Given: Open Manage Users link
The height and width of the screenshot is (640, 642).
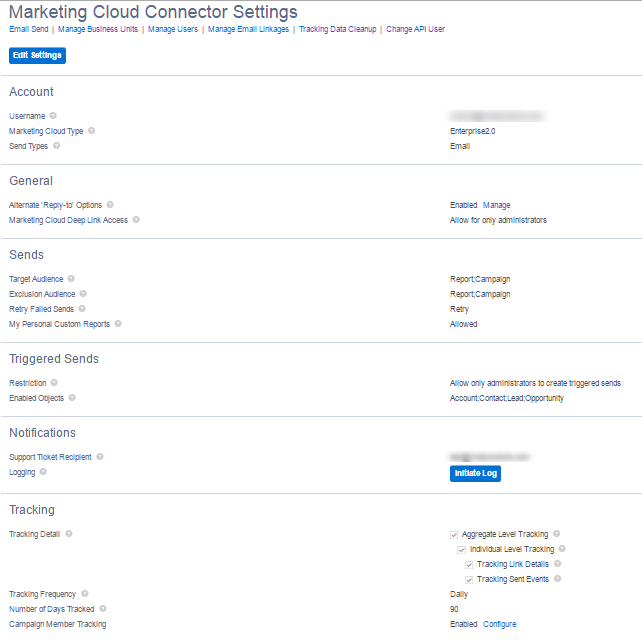Looking at the screenshot, I should pyautogui.click(x=173, y=29).
